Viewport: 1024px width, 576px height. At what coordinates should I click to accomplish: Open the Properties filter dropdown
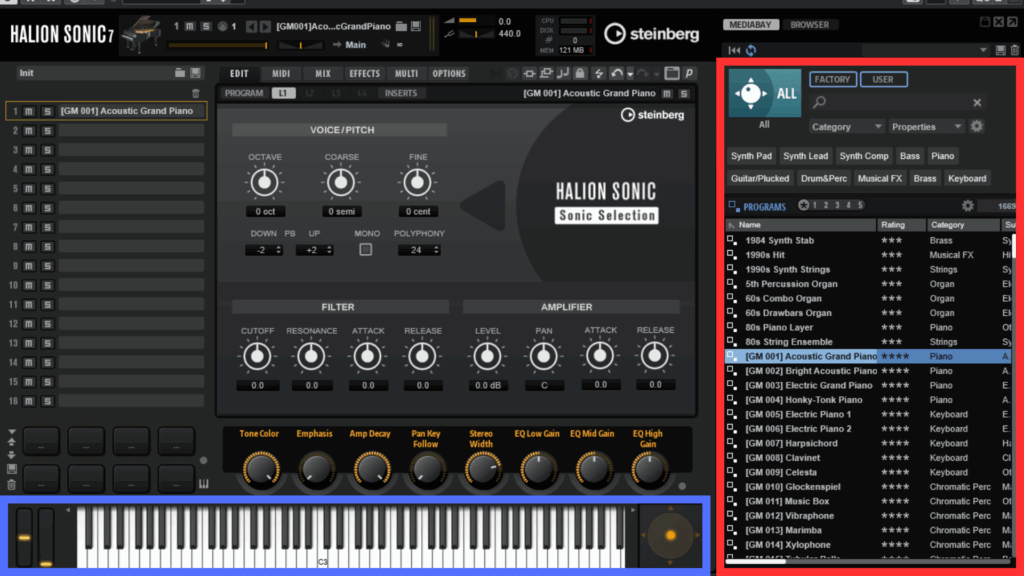tap(926, 127)
